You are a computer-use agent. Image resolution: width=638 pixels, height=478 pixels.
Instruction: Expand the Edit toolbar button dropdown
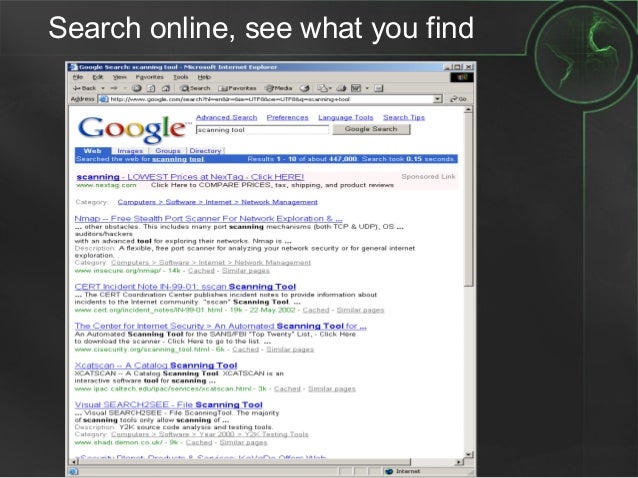367,88
